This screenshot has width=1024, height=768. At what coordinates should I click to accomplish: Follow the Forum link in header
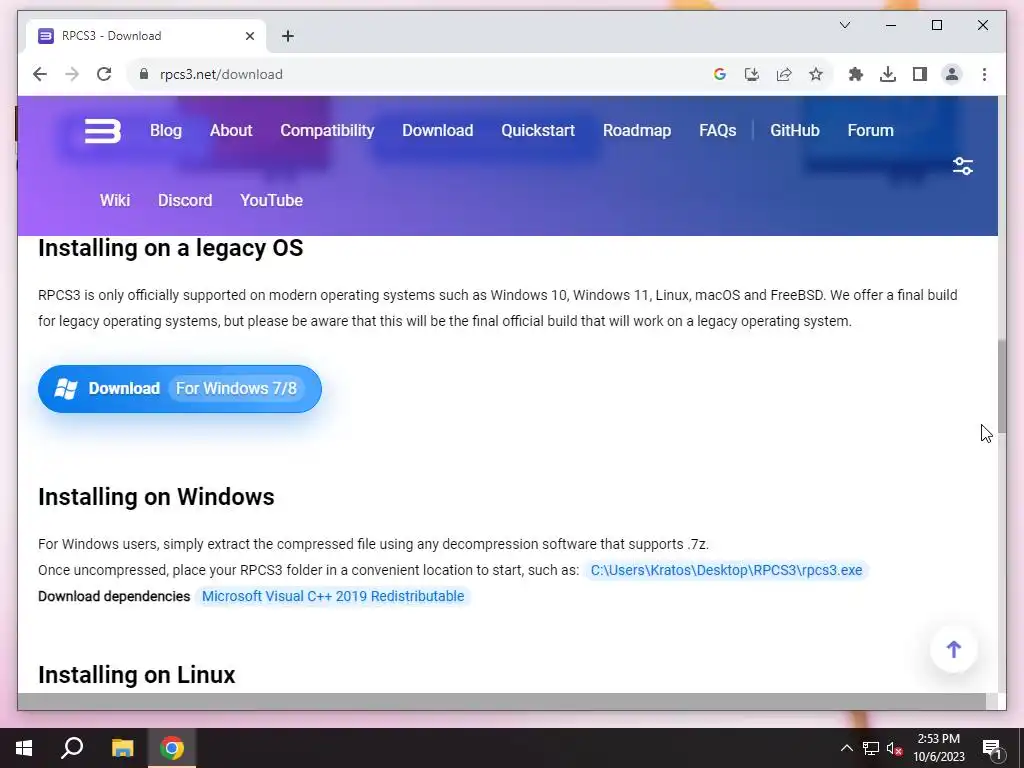tap(871, 131)
